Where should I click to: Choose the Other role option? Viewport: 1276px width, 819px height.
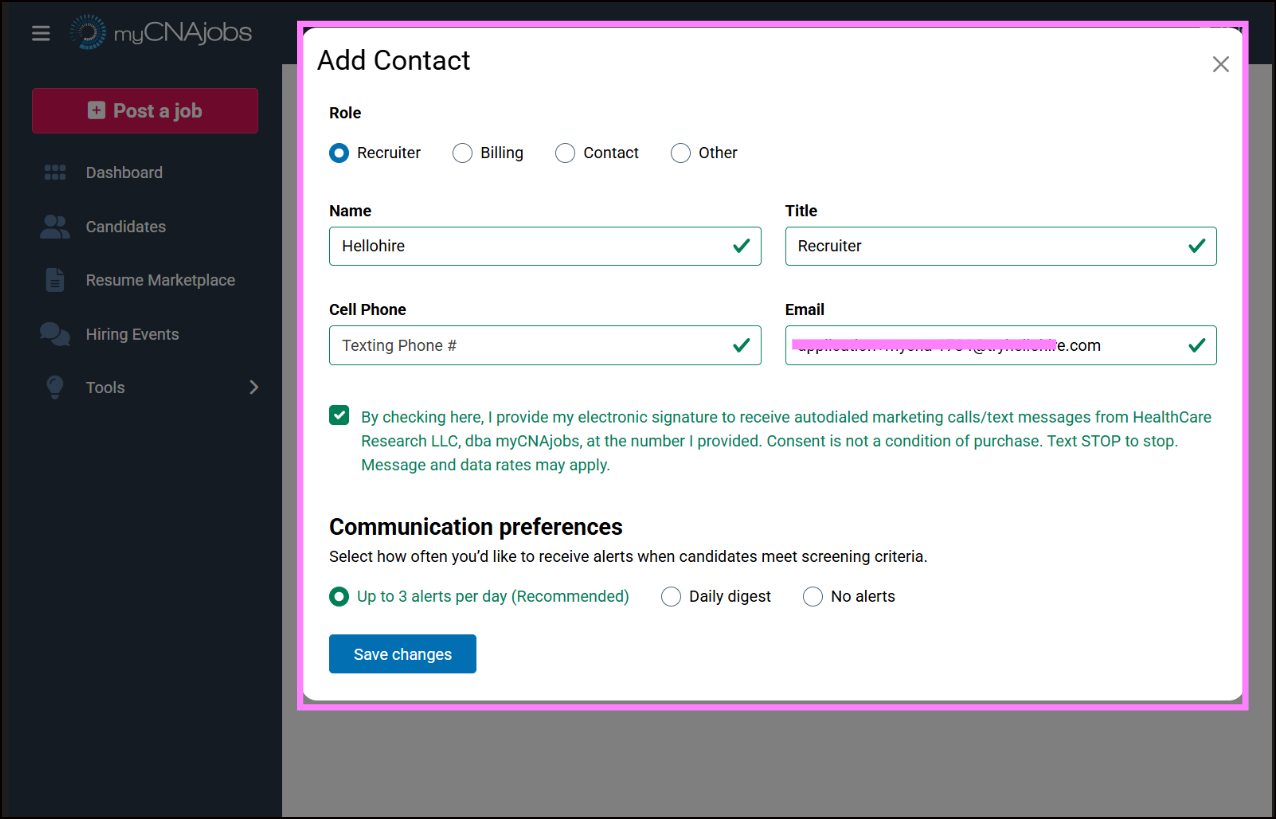tap(680, 153)
